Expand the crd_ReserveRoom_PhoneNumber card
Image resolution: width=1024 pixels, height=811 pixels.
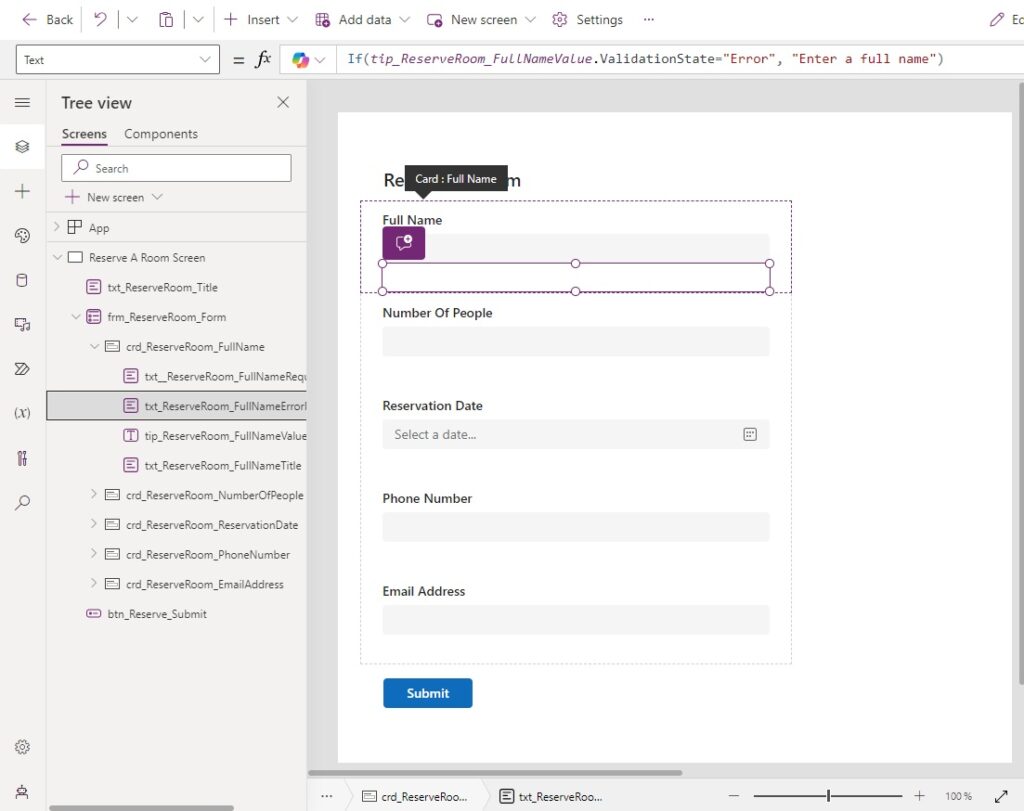[93, 554]
